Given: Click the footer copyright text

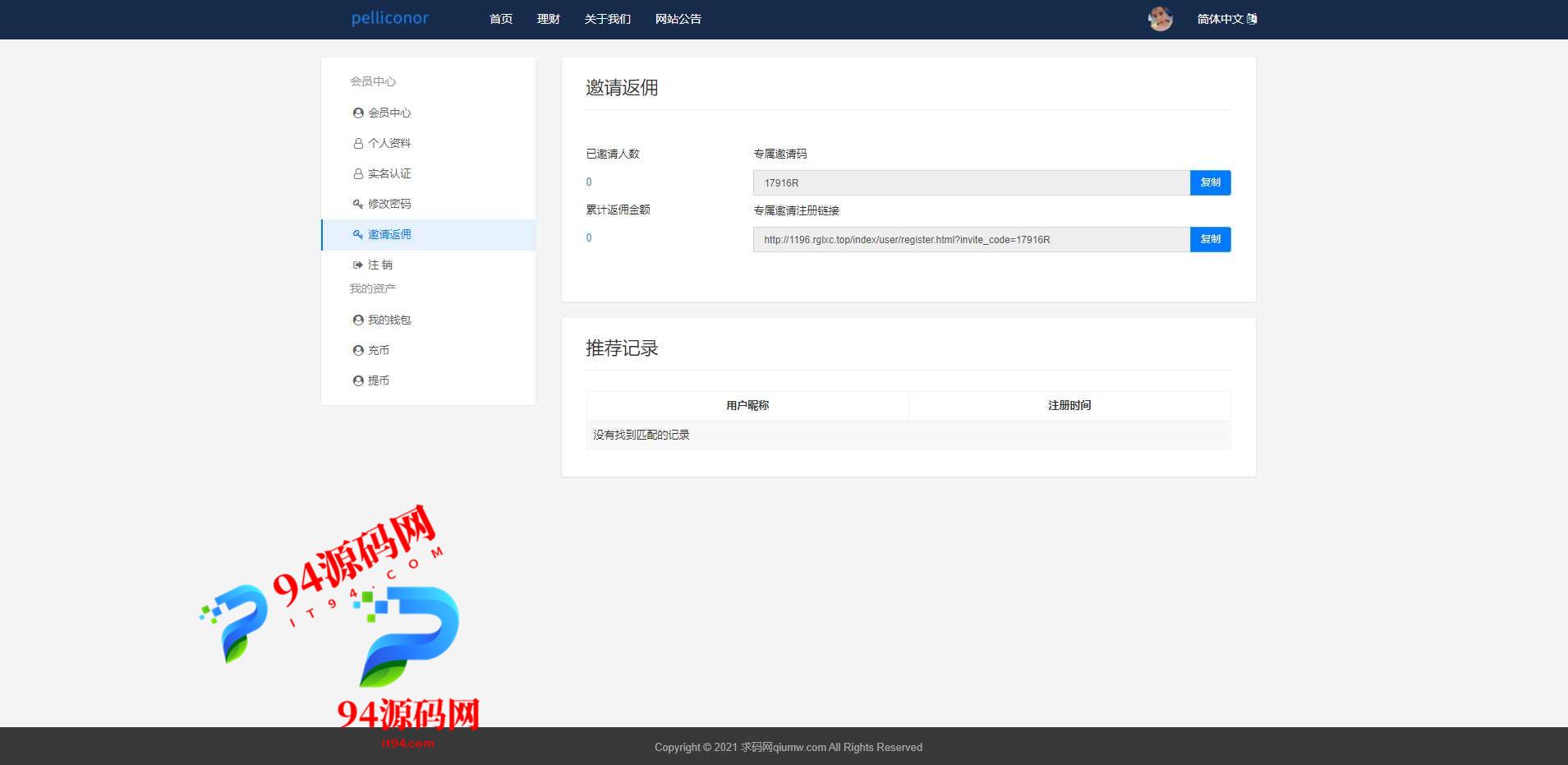Looking at the screenshot, I should coord(789,747).
